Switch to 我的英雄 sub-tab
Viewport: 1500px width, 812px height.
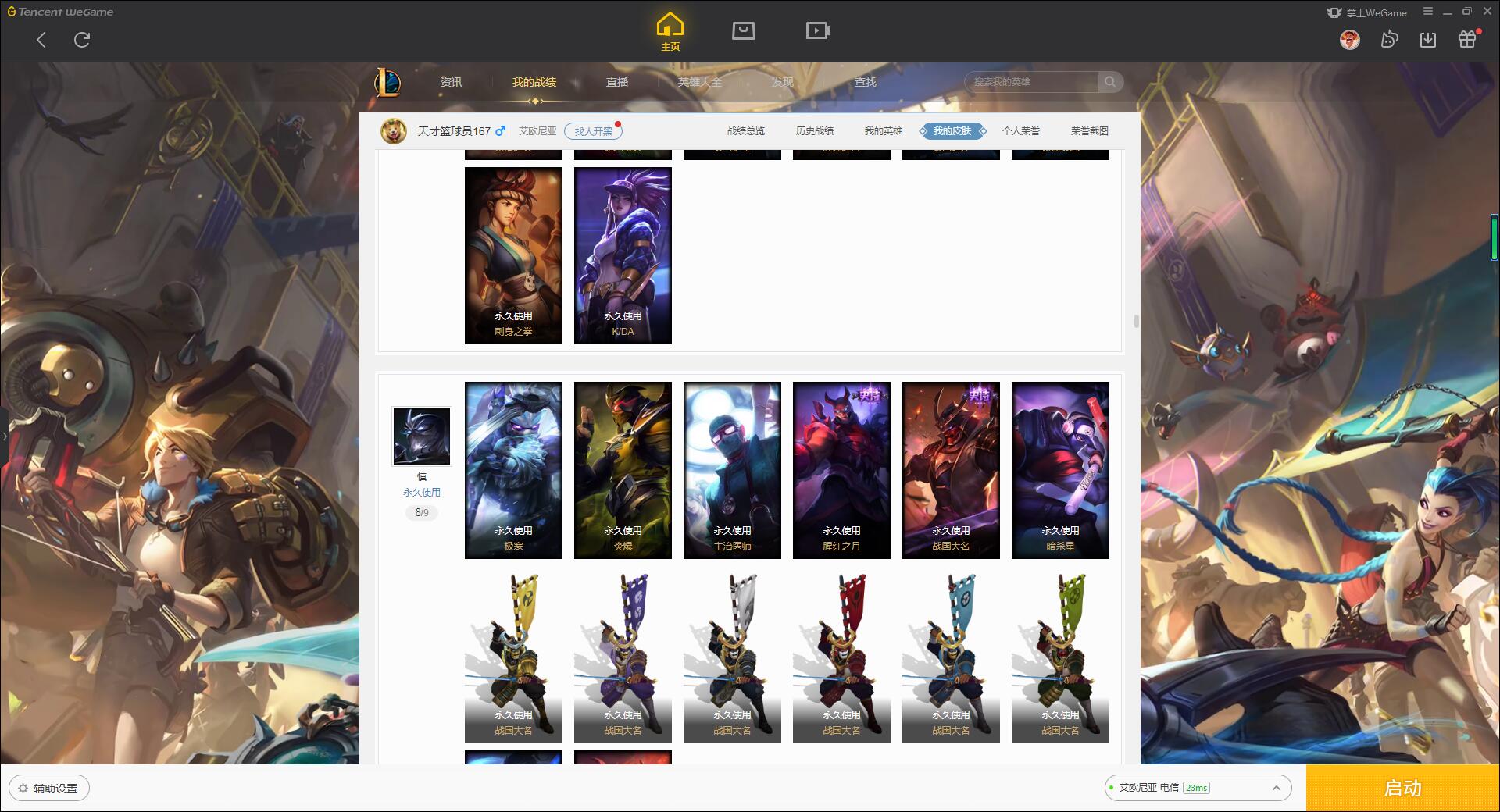pyautogui.click(x=884, y=131)
